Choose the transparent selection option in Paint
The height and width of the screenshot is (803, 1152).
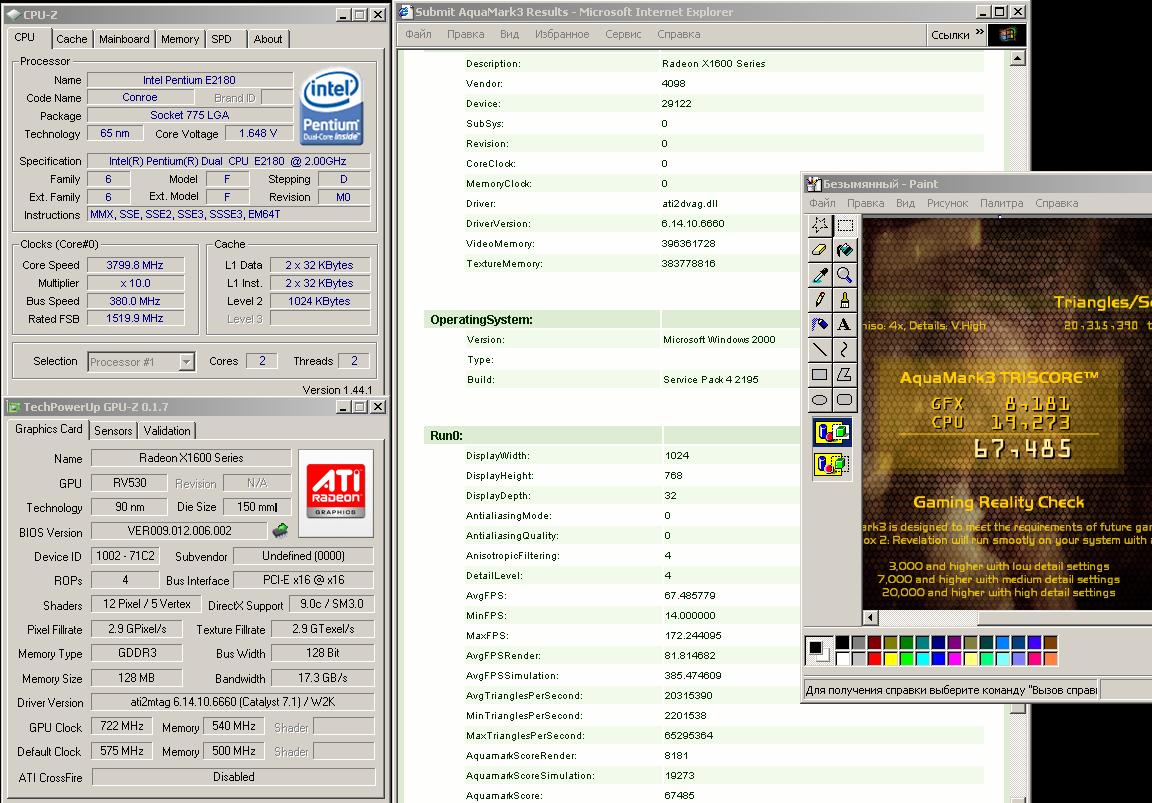832,464
